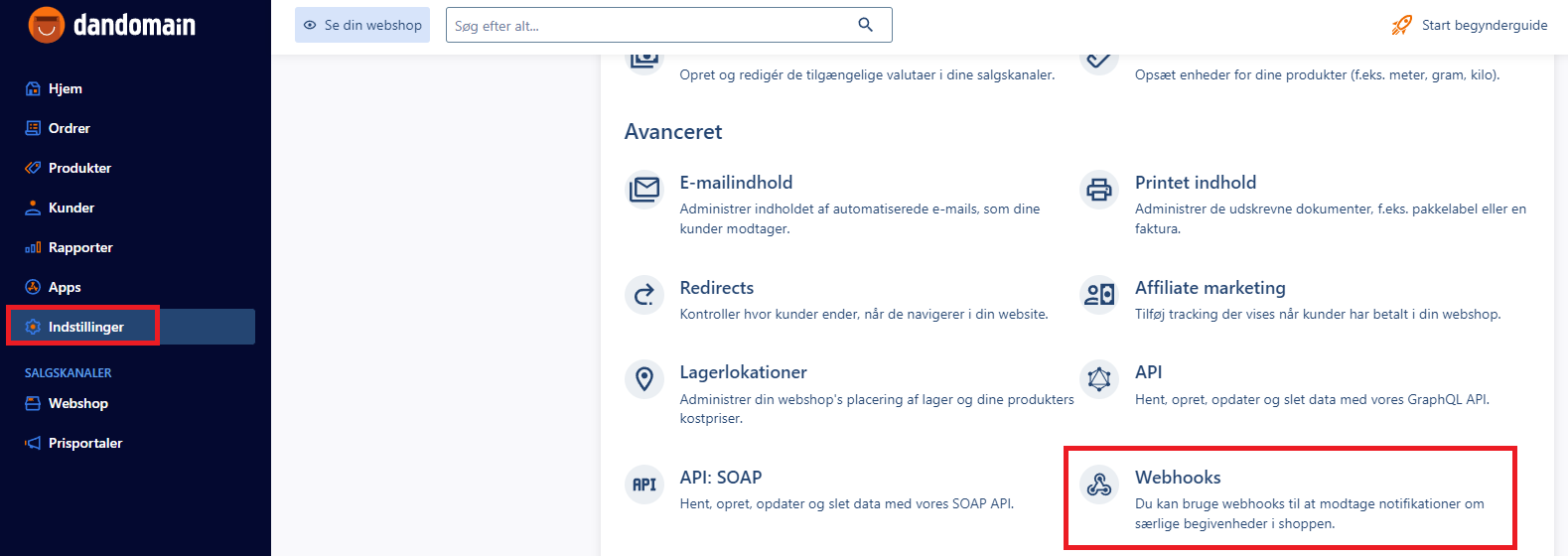
Task: Click the Webhooks icon
Action: [1099, 485]
